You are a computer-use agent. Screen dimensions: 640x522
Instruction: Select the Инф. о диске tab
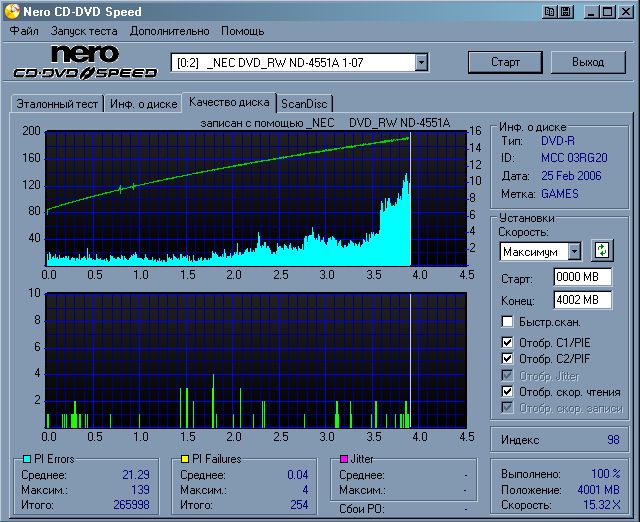coord(143,103)
